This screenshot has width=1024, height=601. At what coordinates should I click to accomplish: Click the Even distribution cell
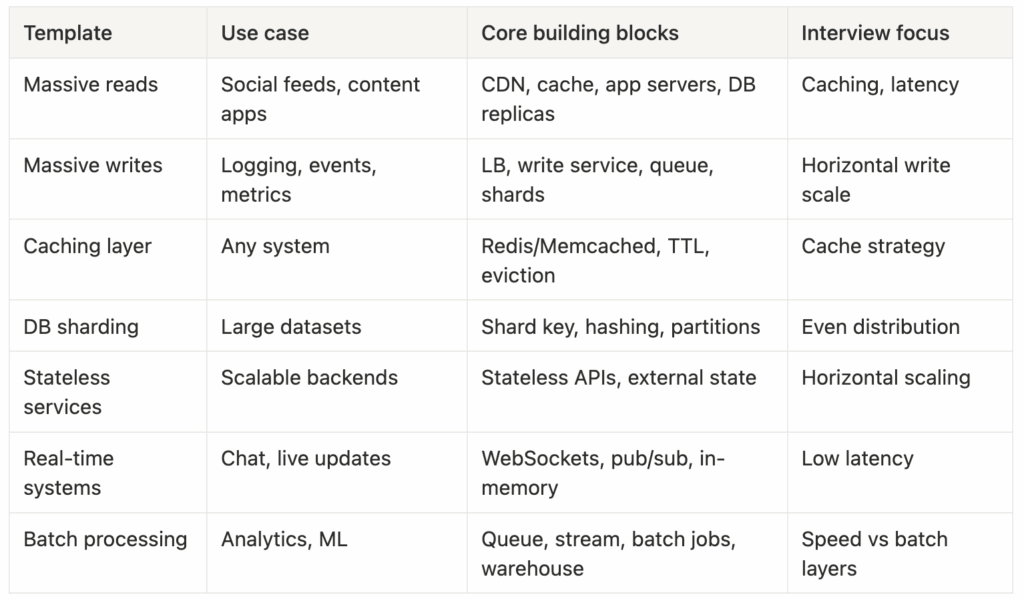coord(880,327)
